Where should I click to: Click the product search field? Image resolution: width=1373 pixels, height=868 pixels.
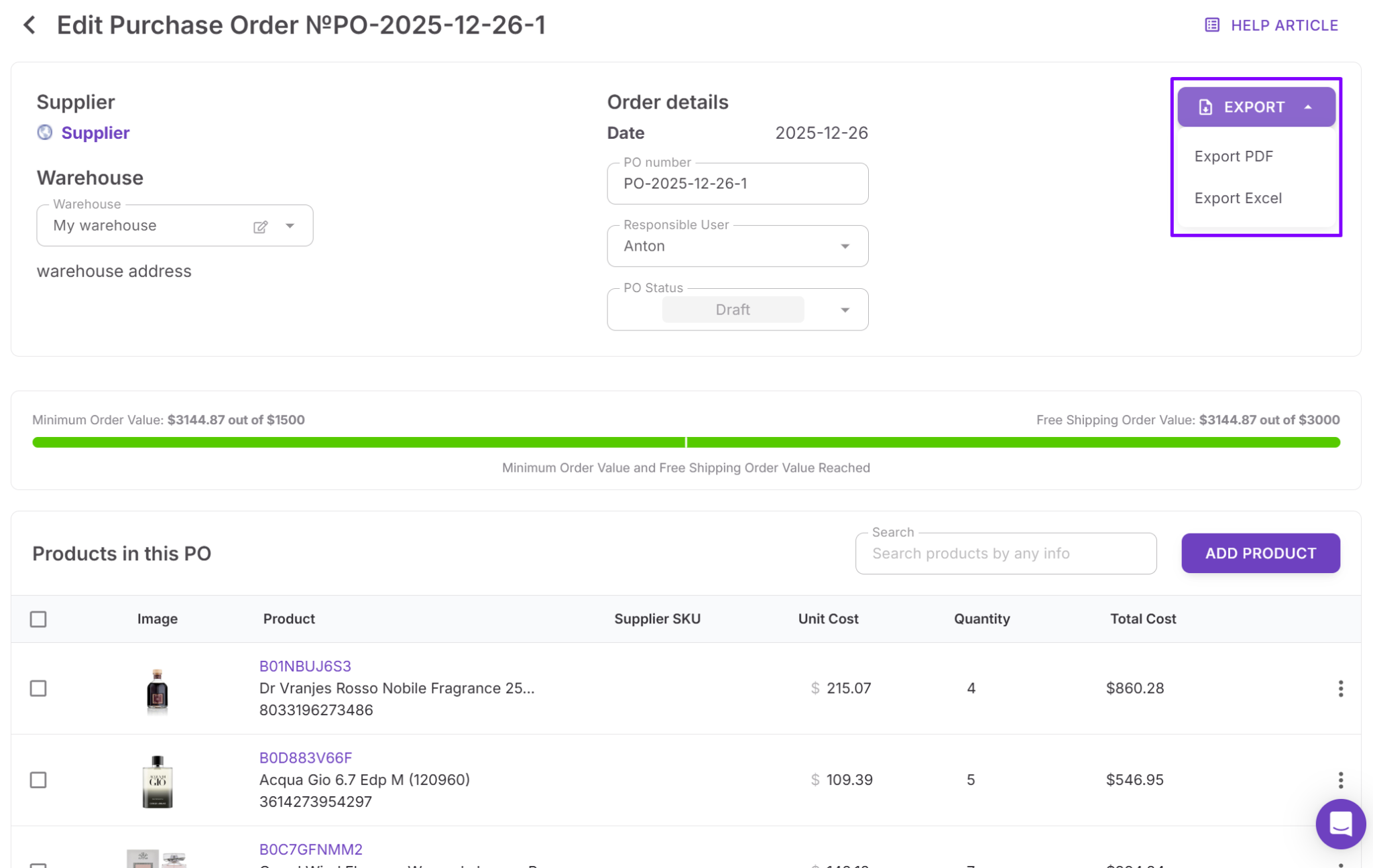tap(1005, 554)
